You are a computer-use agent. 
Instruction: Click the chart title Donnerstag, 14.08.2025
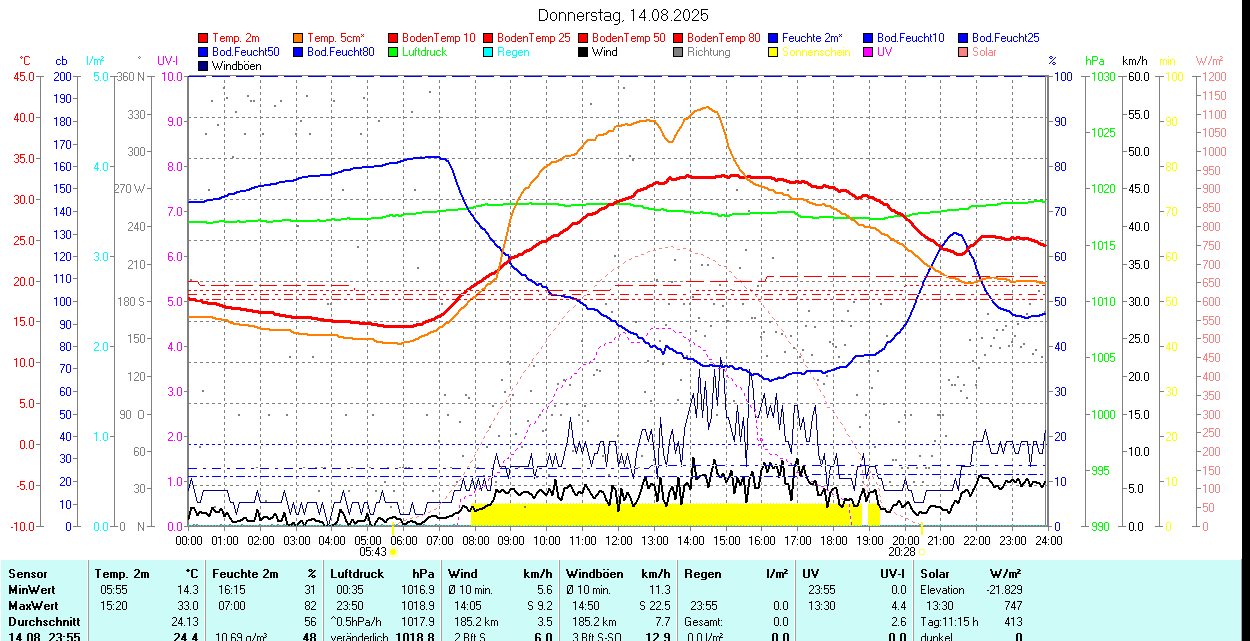click(623, 15)
